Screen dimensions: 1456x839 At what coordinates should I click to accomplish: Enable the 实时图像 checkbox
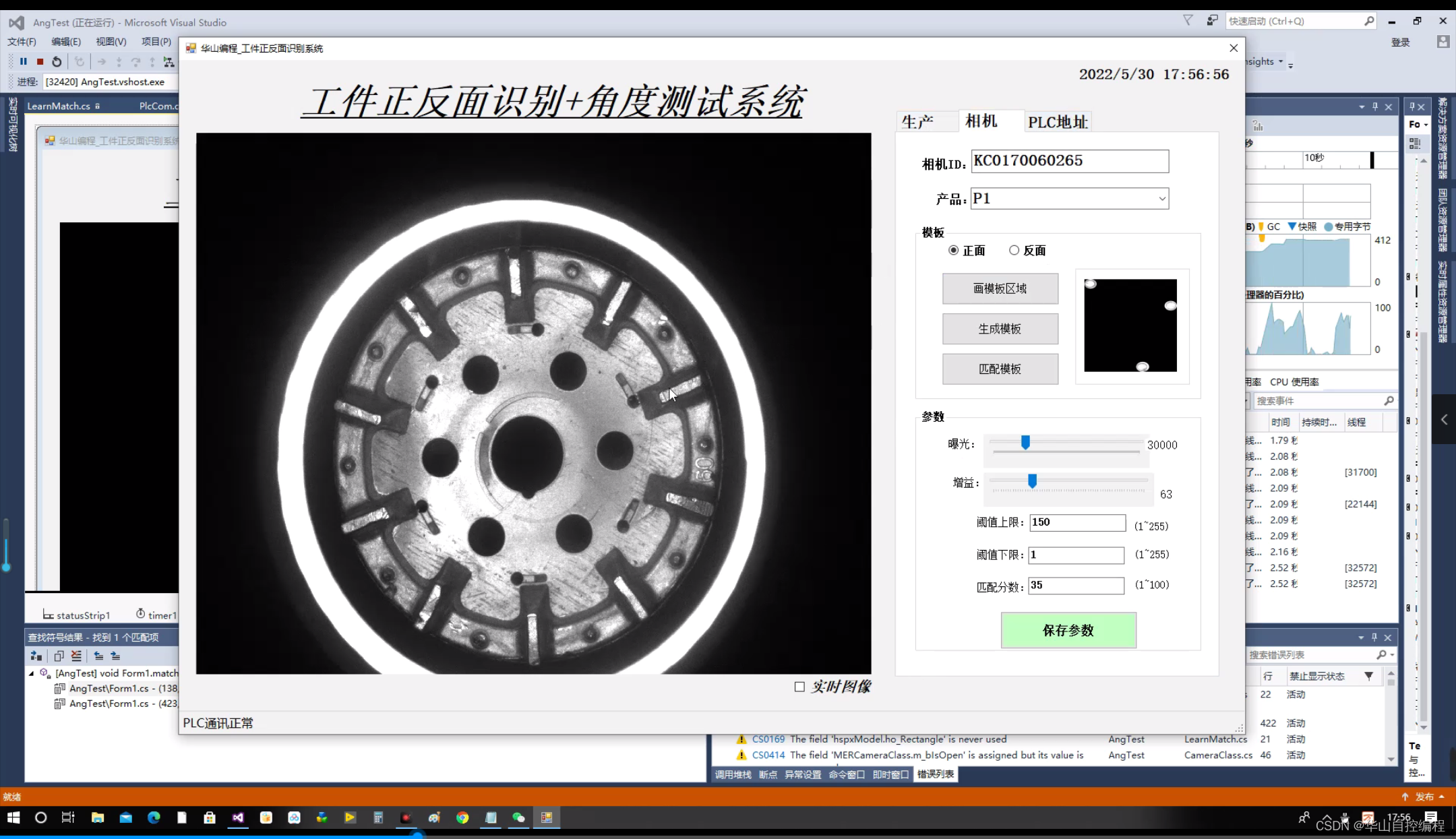coord(799,687)
